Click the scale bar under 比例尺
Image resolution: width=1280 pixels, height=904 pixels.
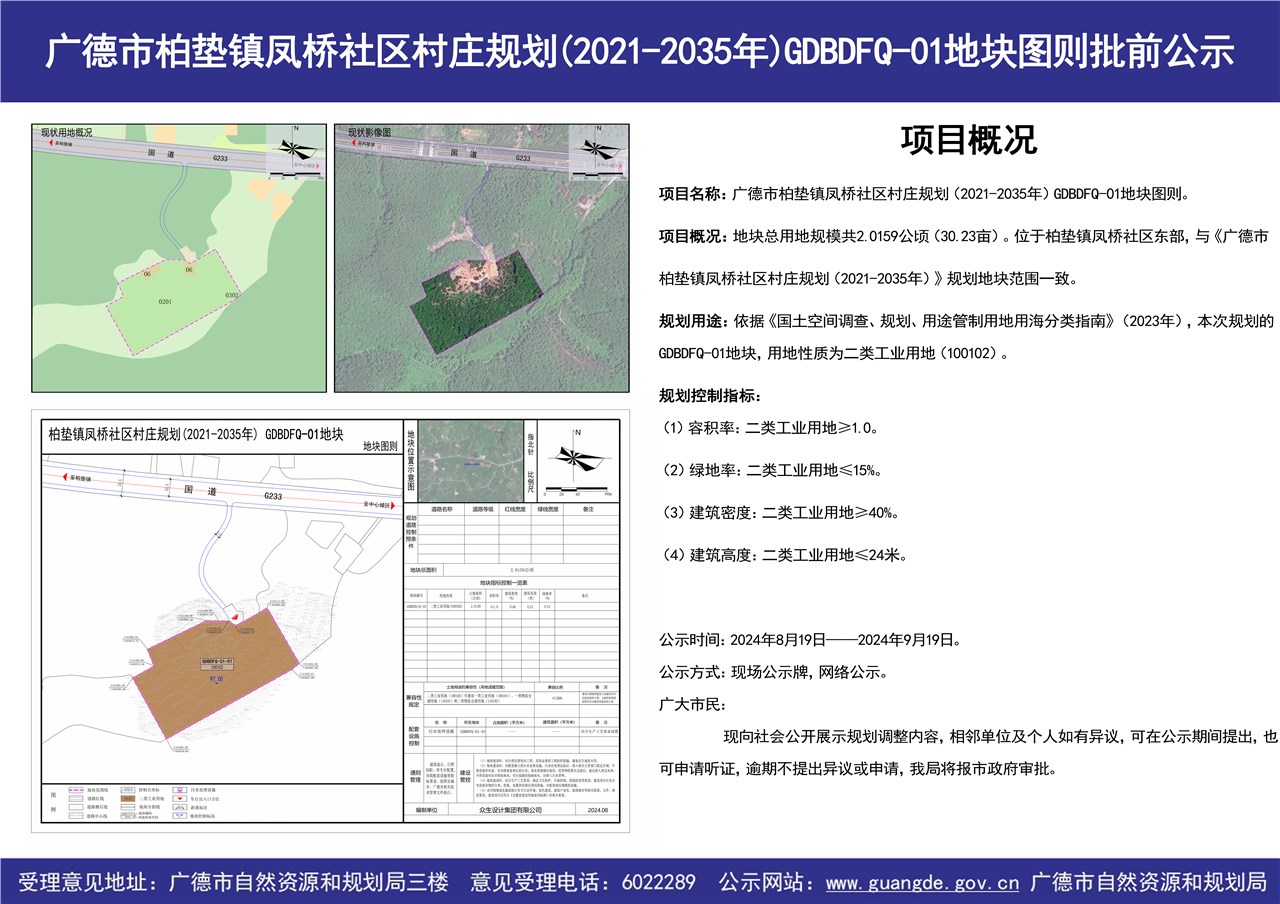(x=577, y=490)
